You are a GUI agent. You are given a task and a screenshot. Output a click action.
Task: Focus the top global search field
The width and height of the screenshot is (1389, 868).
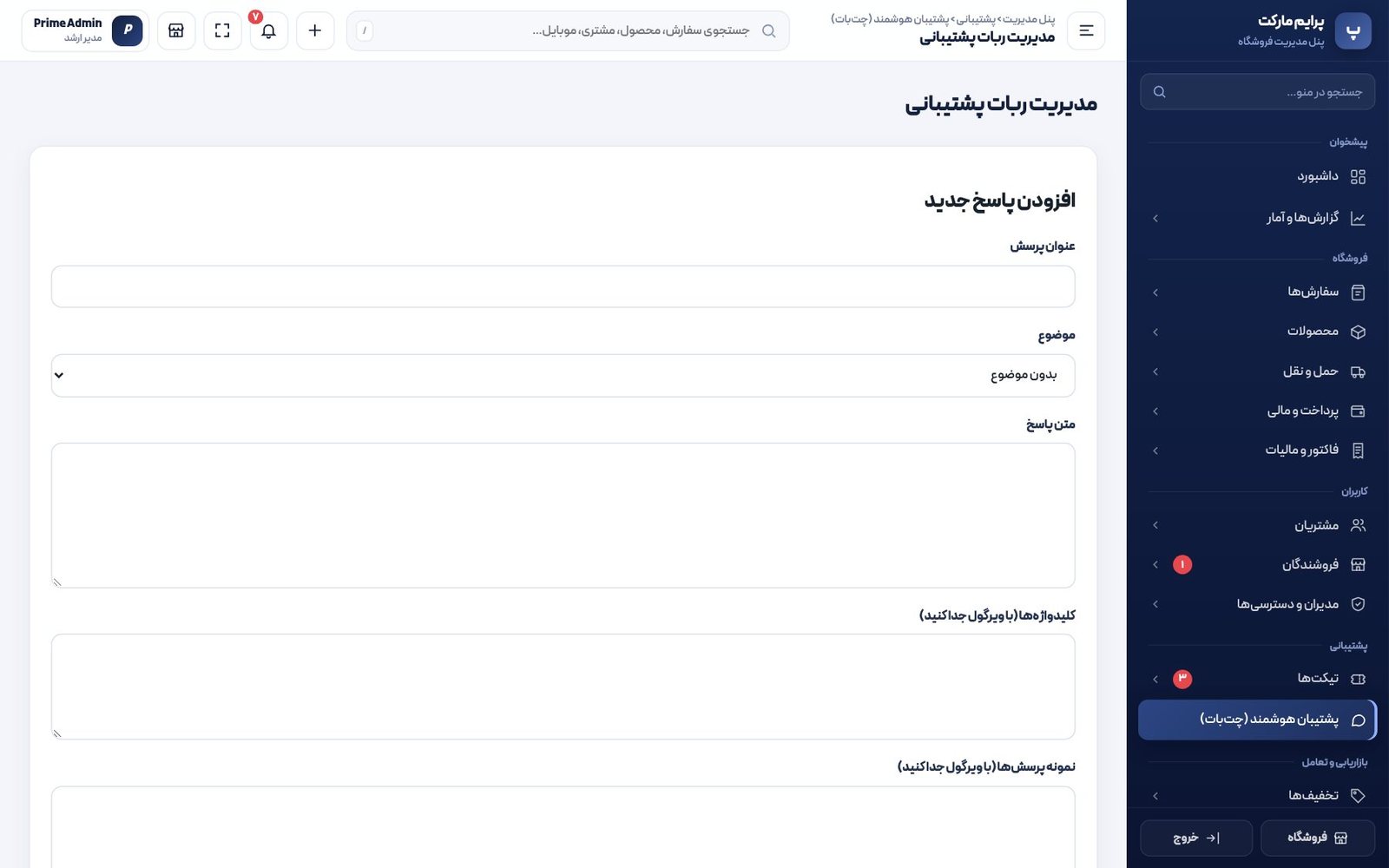568,31
